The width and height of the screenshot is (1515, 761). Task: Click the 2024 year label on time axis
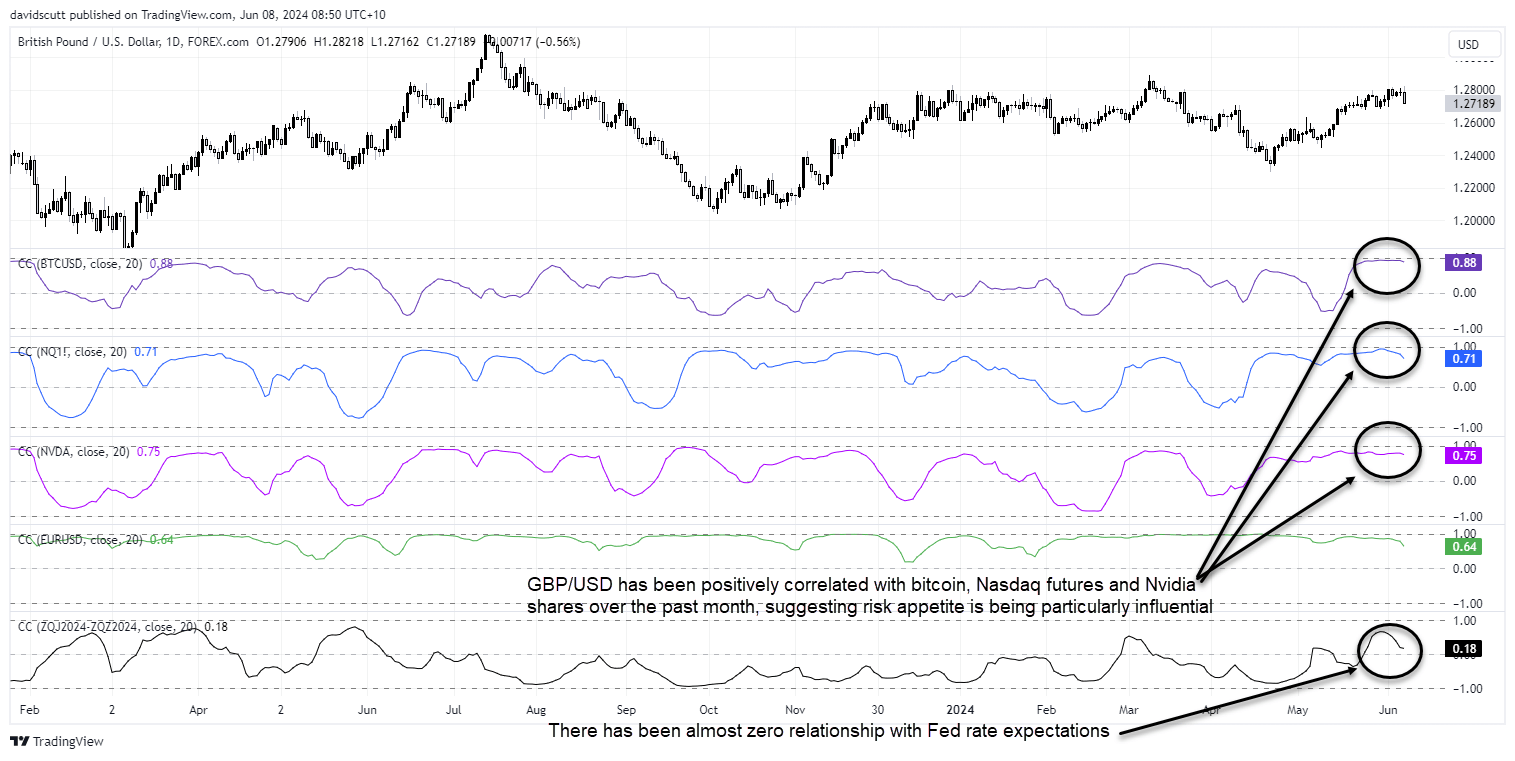(961, 710)
